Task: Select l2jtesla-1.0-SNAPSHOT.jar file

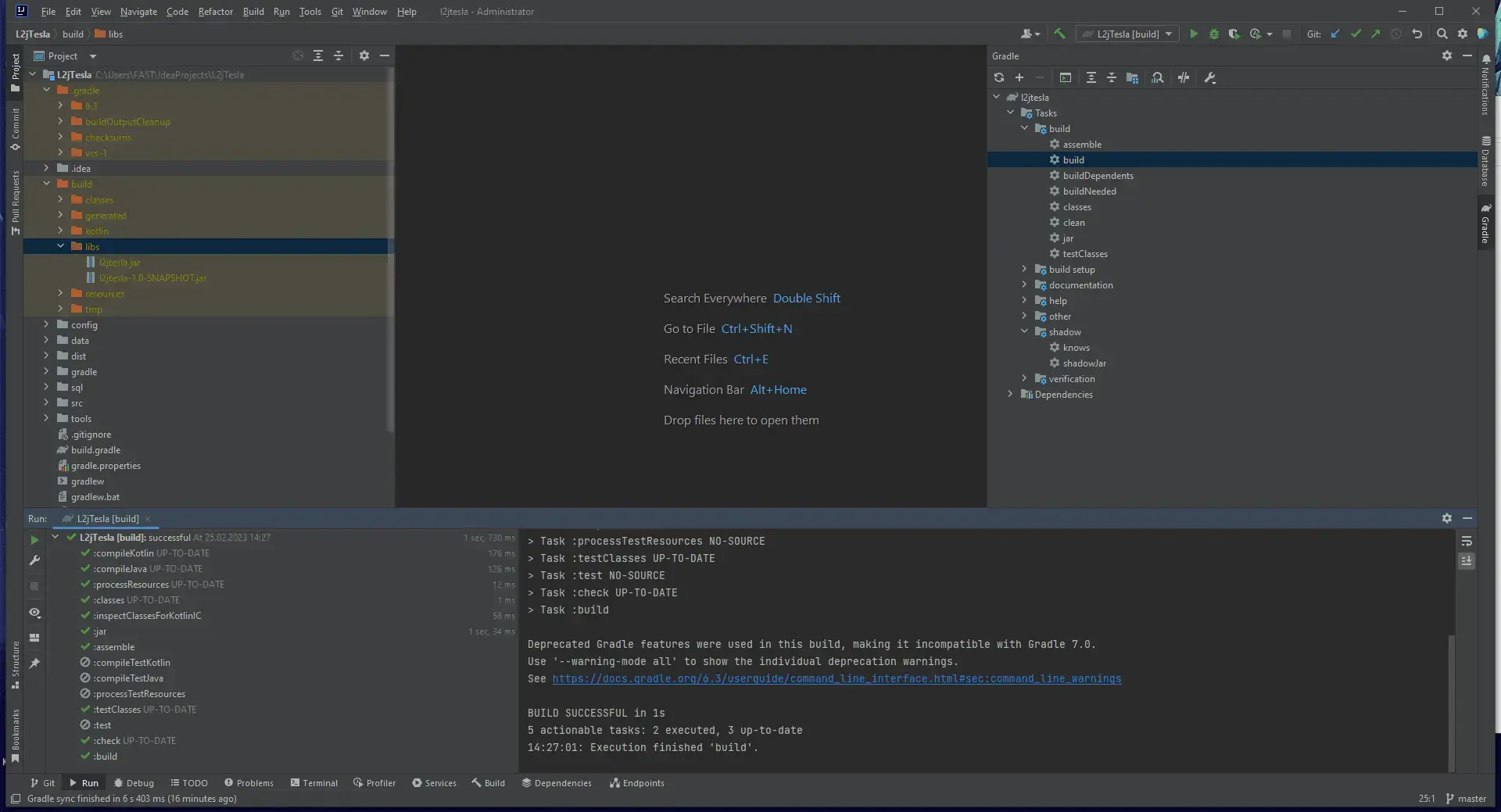Action: click(x=152, y=278)
